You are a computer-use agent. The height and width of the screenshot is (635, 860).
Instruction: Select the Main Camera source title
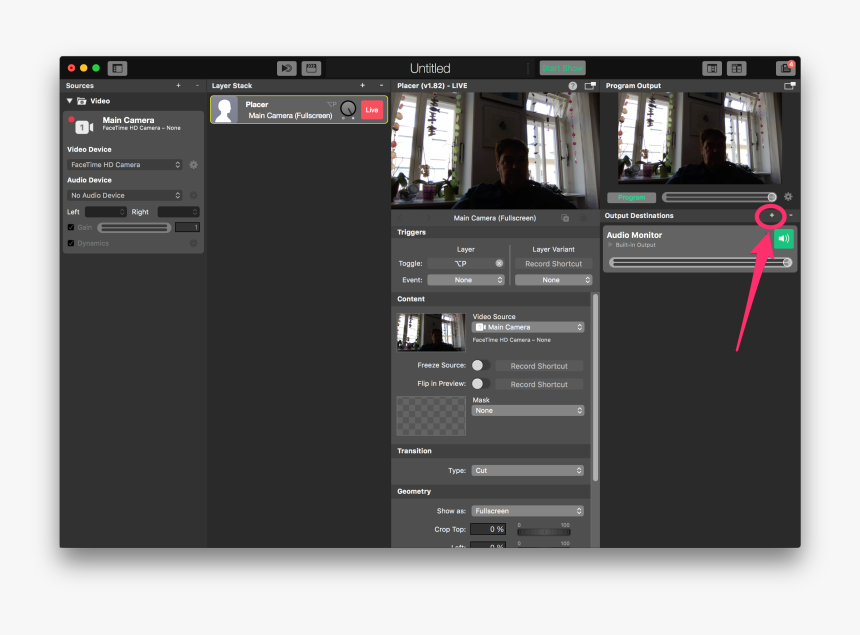point(128,120)
